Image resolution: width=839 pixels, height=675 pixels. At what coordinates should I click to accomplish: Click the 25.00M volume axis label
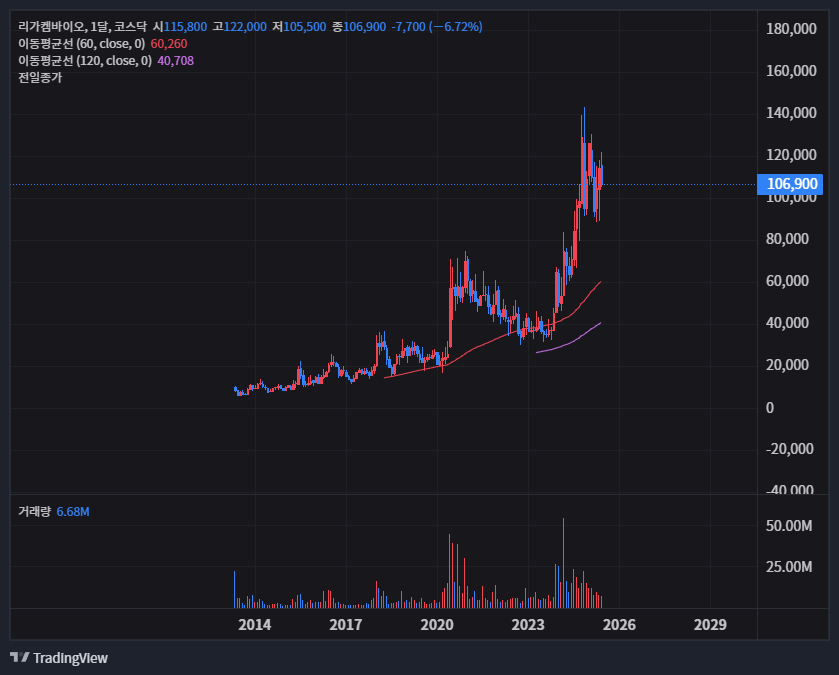click(x=789, y=567)
